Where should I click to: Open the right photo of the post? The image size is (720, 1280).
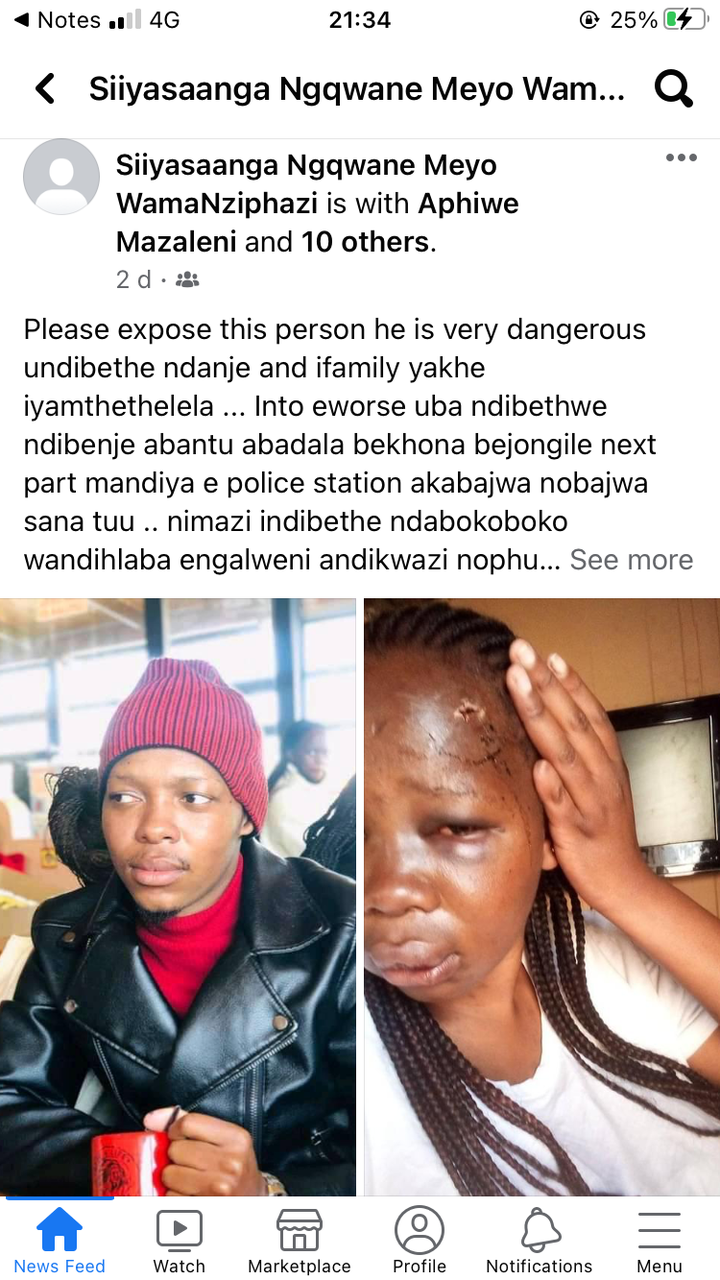(x=542, y=897)
